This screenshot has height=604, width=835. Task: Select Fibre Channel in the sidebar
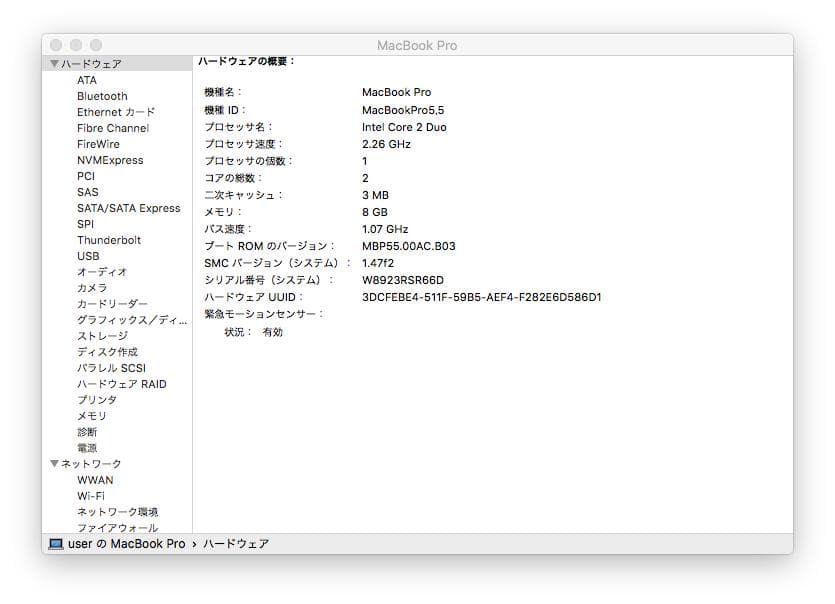pyautogui.click(x=113, y=128)
